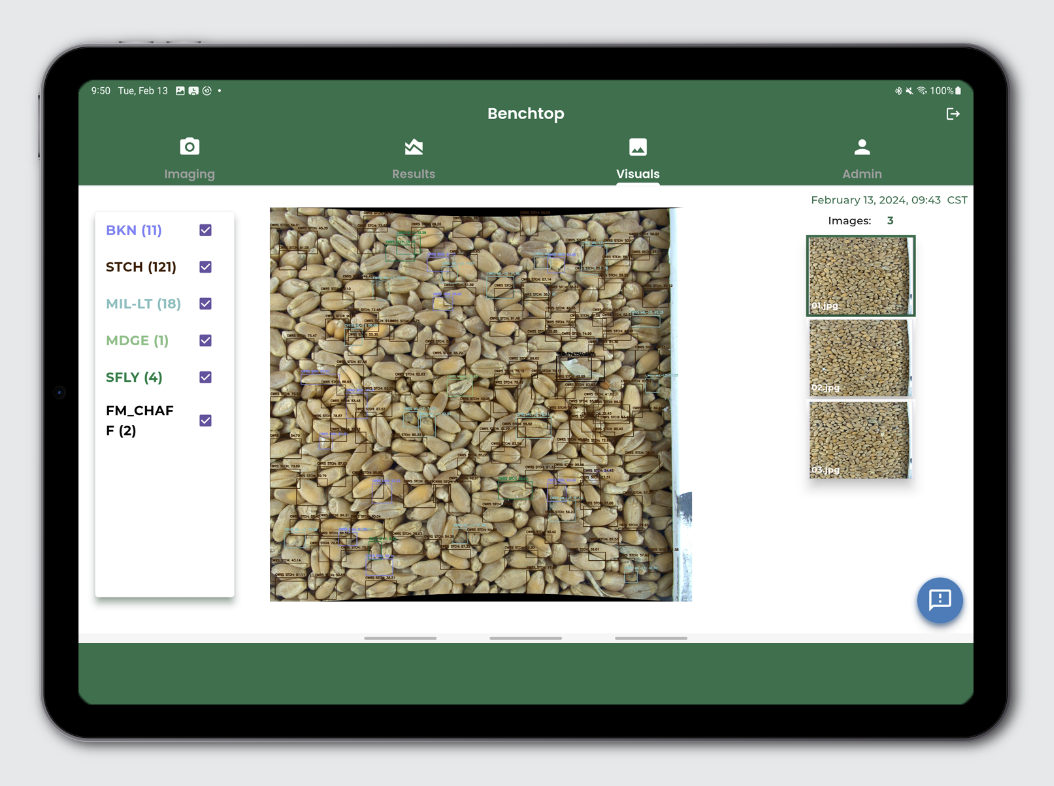Image resolution: width=1054 pixels, height=786 pixels.
Task: Tap the Wi-Fi status bar icon
Action: click(x=921, y=90)
